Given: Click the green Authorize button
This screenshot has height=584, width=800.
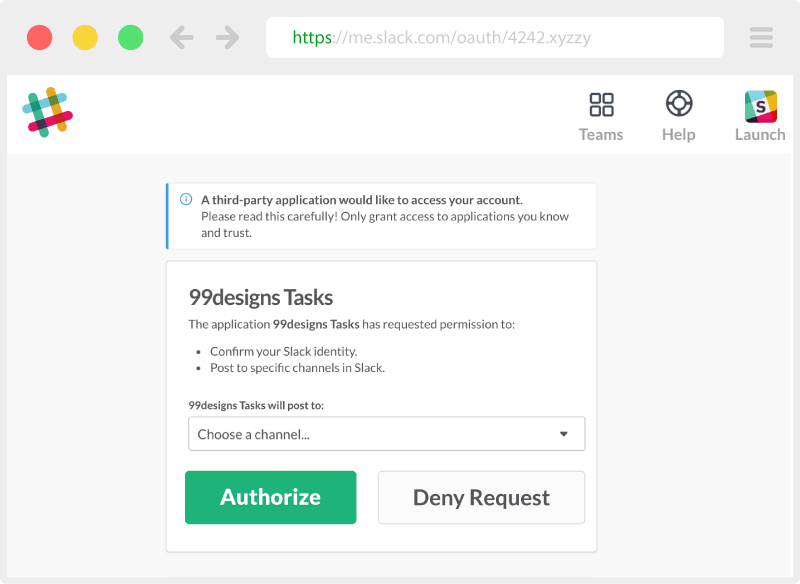Looking at the screenshot, I should [270, 497].
